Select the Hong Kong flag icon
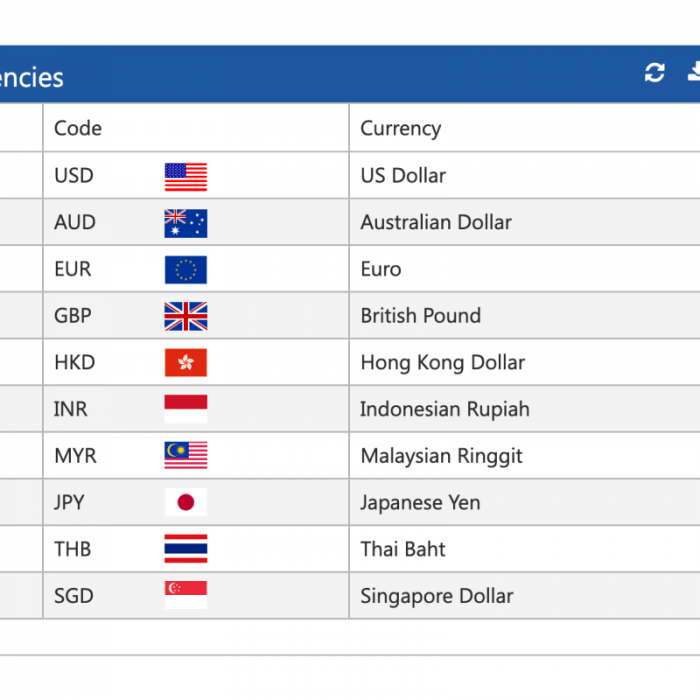The height and width of the screenshot is (700, 700). pos(186,362)
